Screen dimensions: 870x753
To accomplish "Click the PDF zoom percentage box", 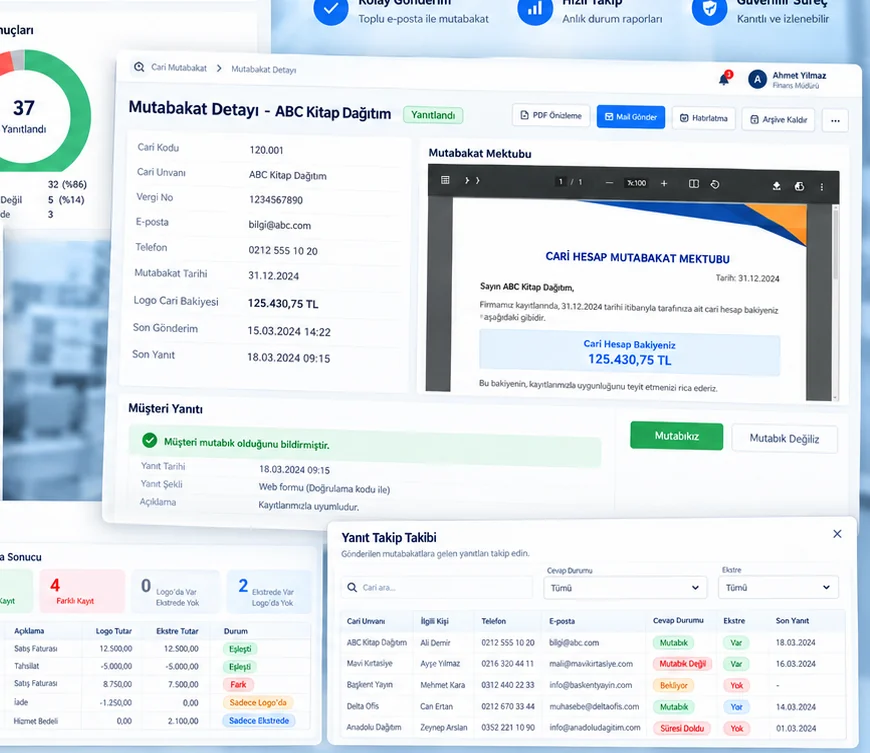I will point(636,183).
